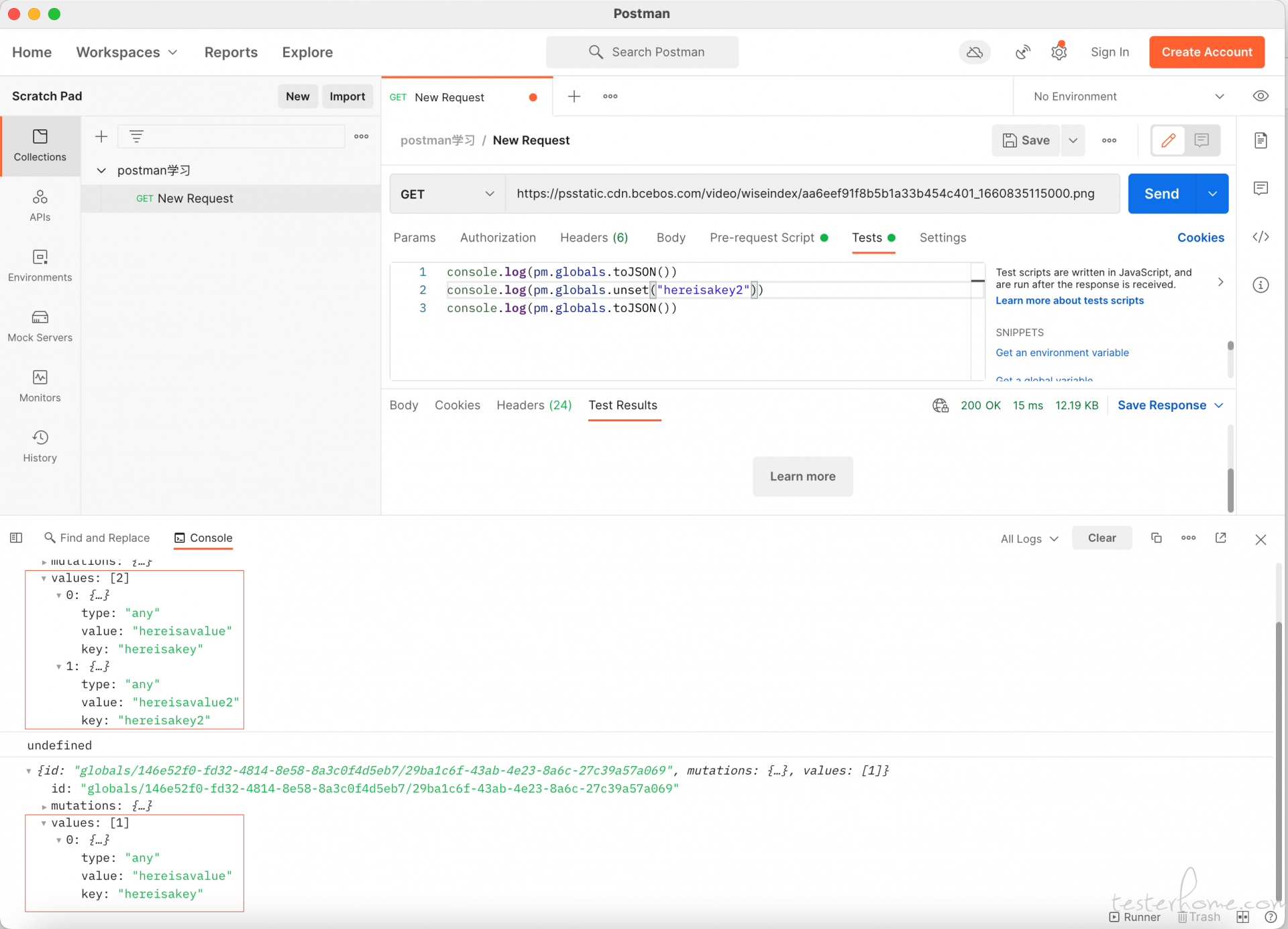The height and width of the screenshot is (929, 1288).
Task: Open collections more options ellipsis
Action: tap(362, 137)
